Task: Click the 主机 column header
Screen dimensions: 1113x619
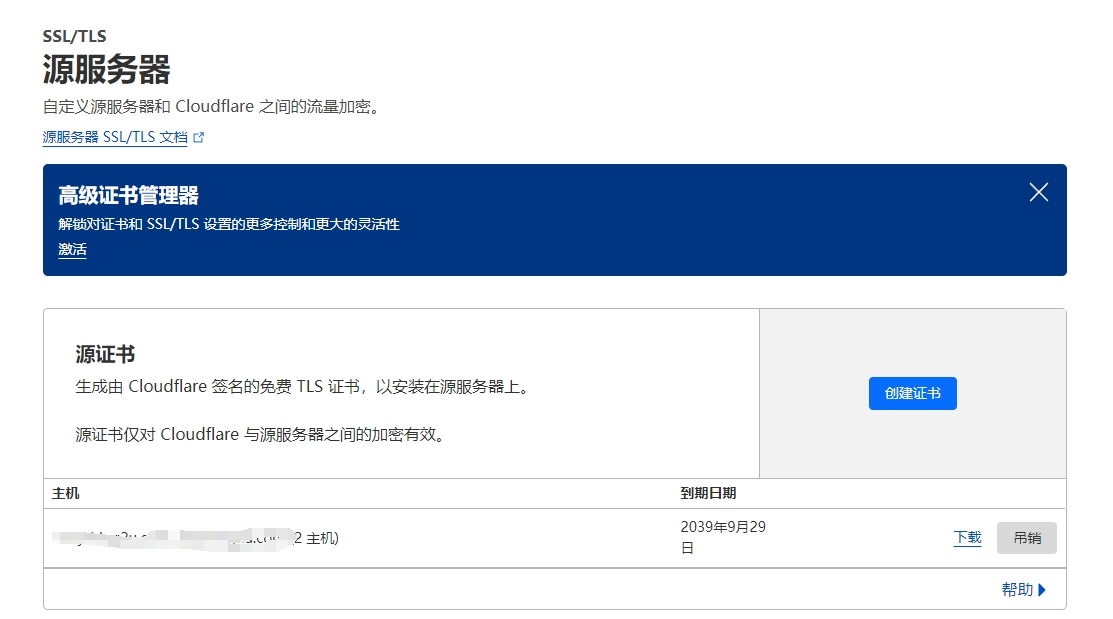Action: point(66,493)
